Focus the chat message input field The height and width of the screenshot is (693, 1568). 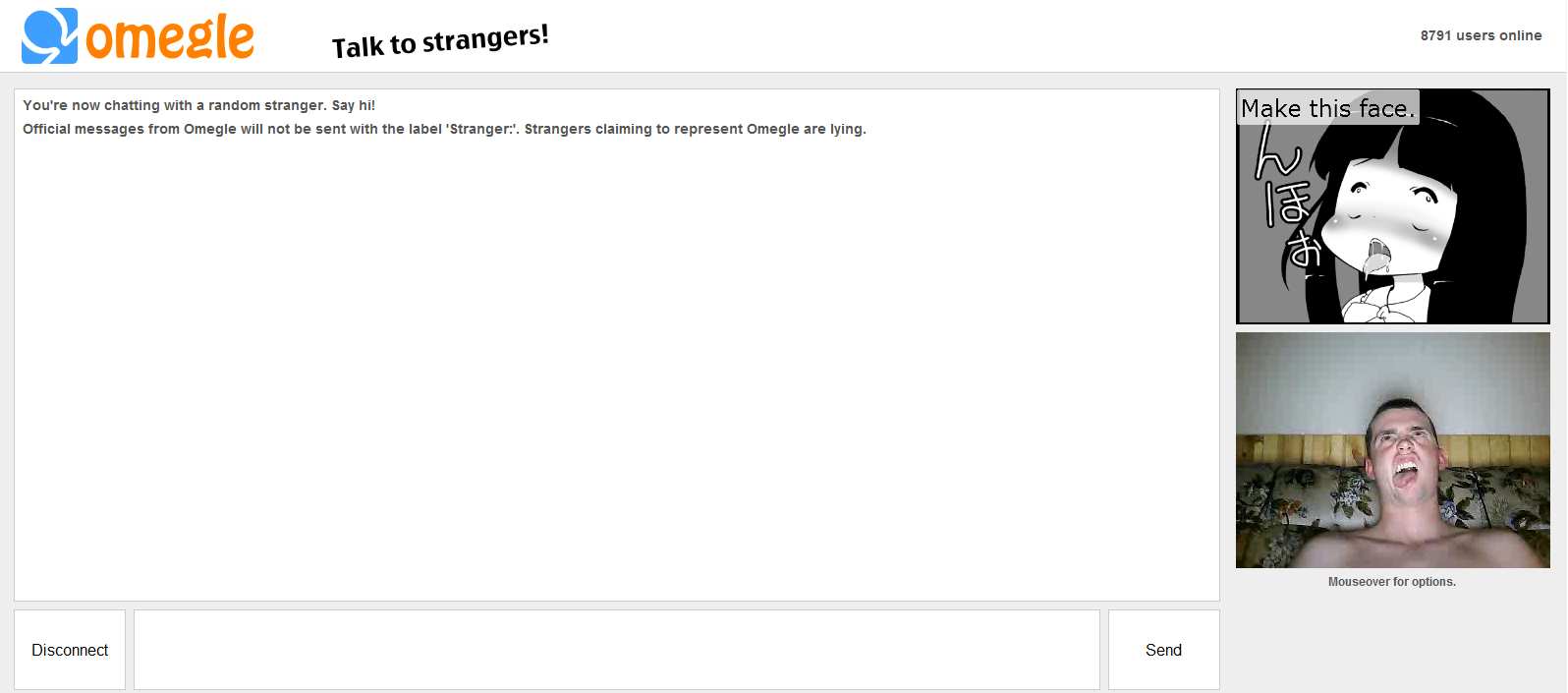click(617, 650)
